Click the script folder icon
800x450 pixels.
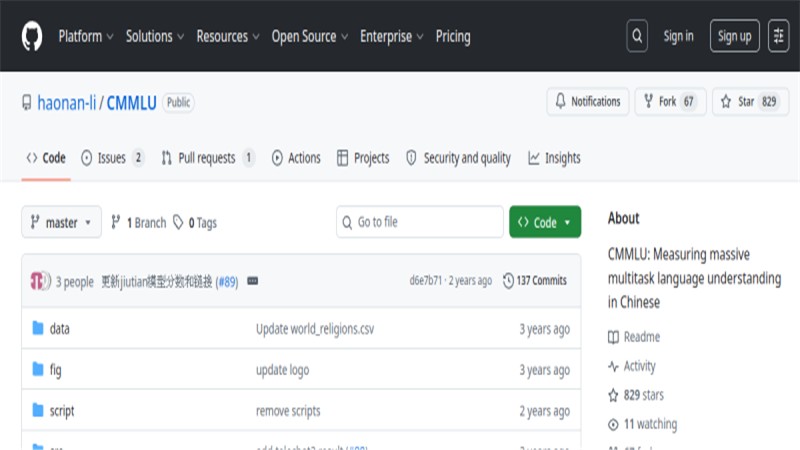coord(38,410)
